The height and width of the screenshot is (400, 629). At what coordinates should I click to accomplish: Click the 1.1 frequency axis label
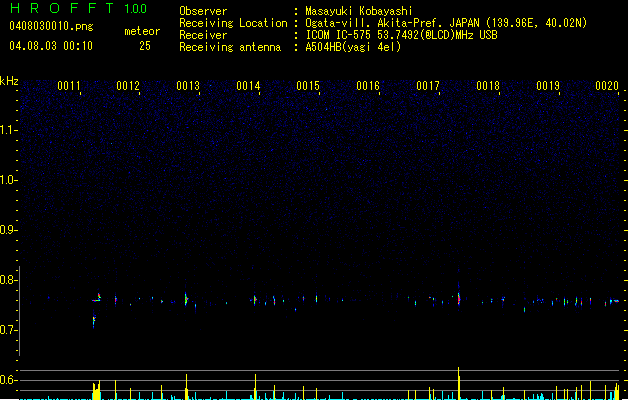point(8,130)
